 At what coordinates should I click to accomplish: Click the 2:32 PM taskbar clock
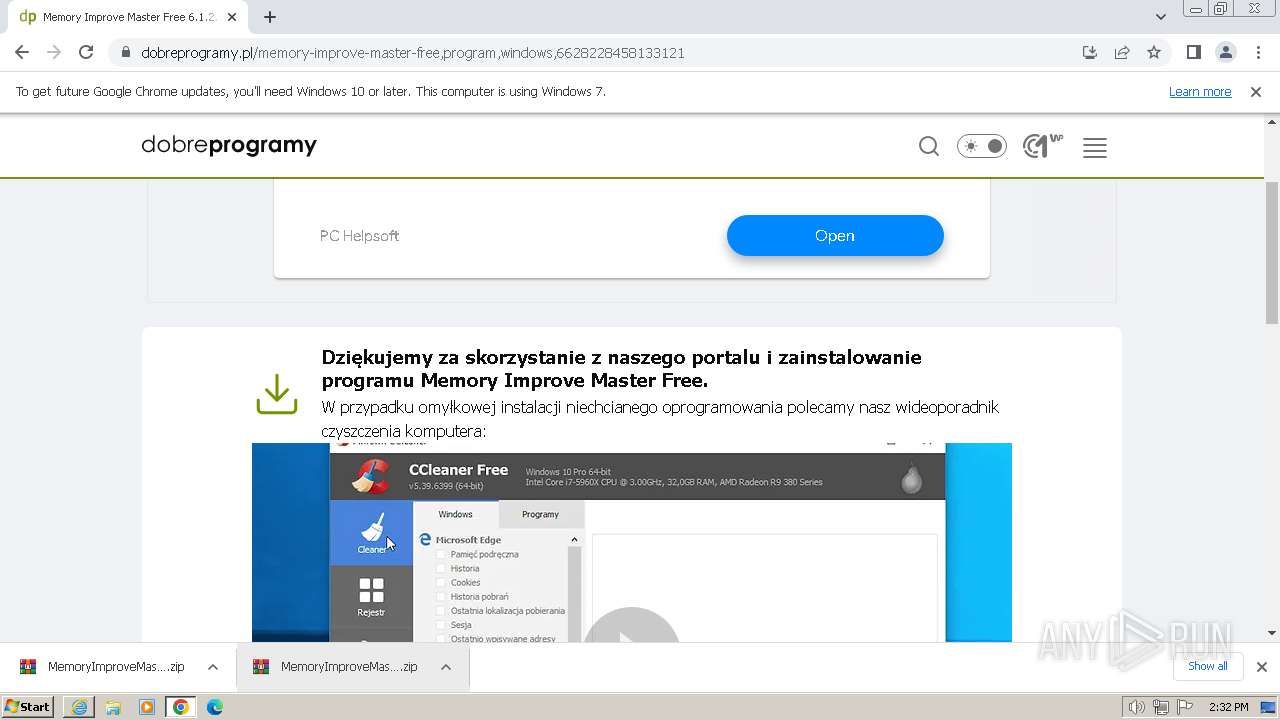click(x=1228, y=707)
